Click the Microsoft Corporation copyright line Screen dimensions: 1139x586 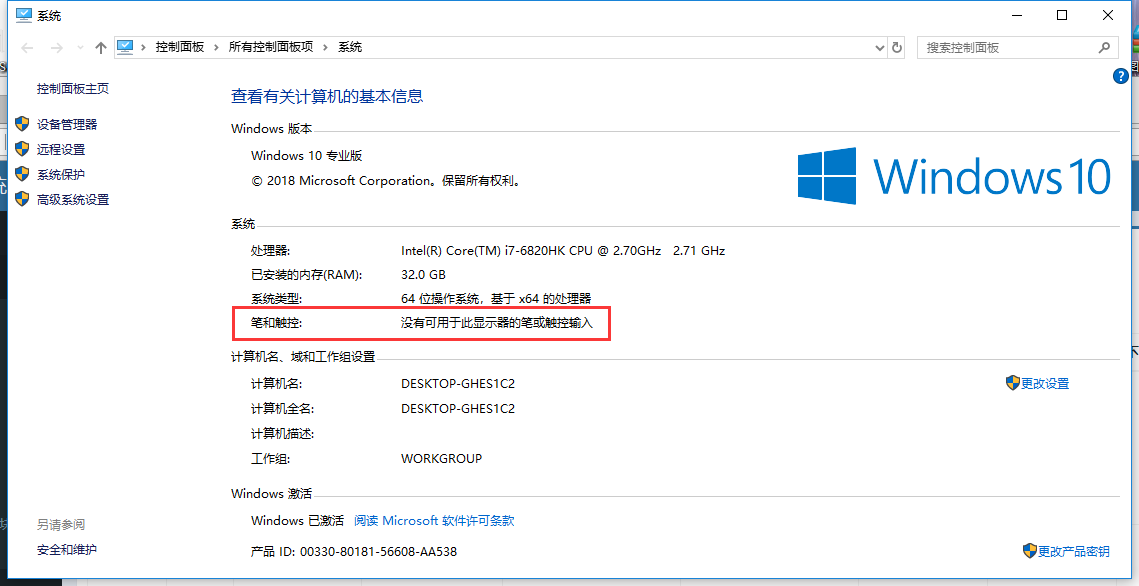pos(387,181)
